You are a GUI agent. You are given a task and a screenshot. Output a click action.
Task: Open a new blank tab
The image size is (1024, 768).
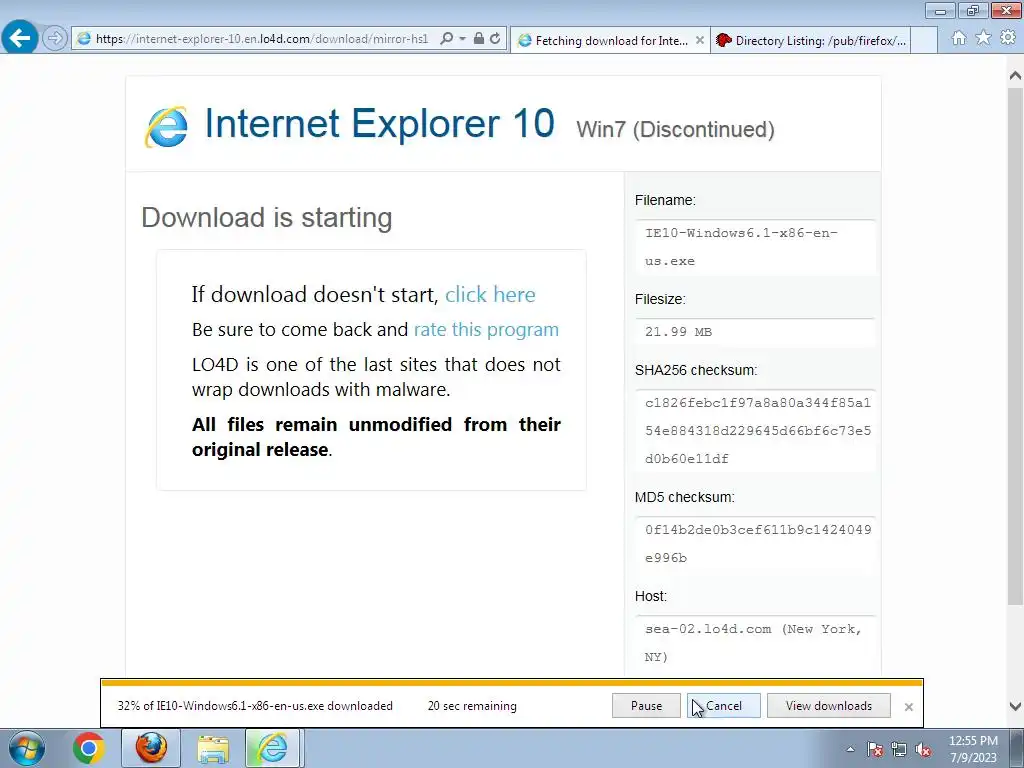click(924, 40)
